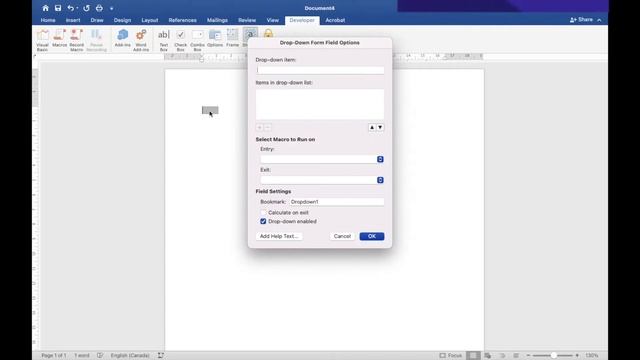Insert a Combo Box form field

tap(198, 40)
